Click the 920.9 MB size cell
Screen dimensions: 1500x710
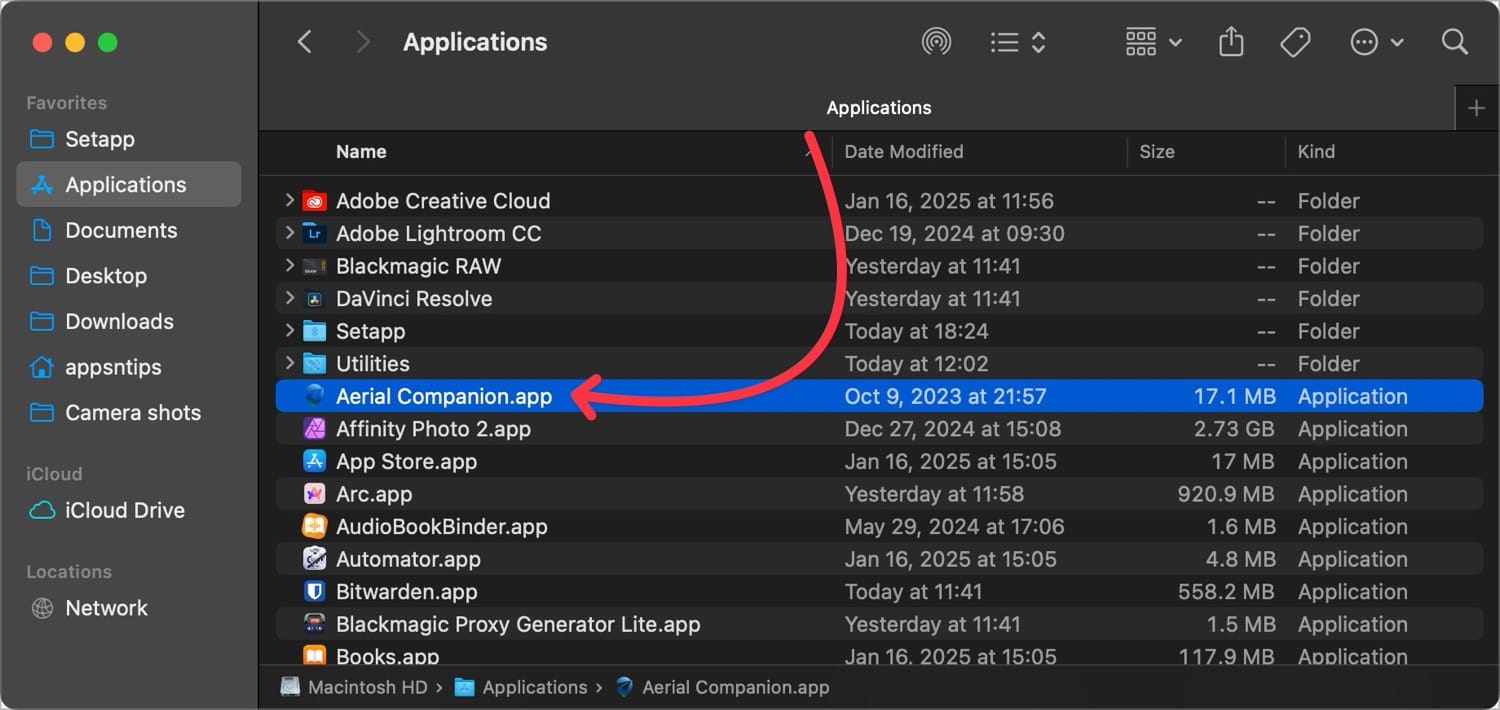1226,494
